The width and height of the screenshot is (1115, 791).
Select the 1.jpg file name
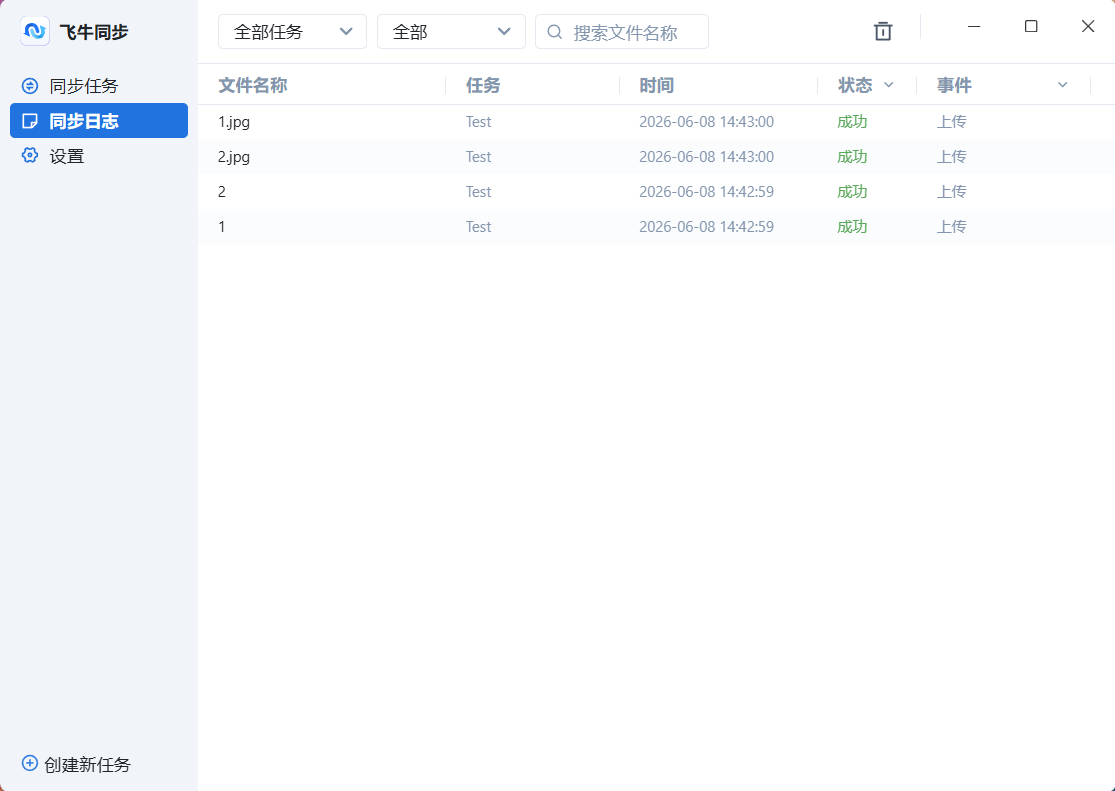pyautogui.click(x=234, y=122)
